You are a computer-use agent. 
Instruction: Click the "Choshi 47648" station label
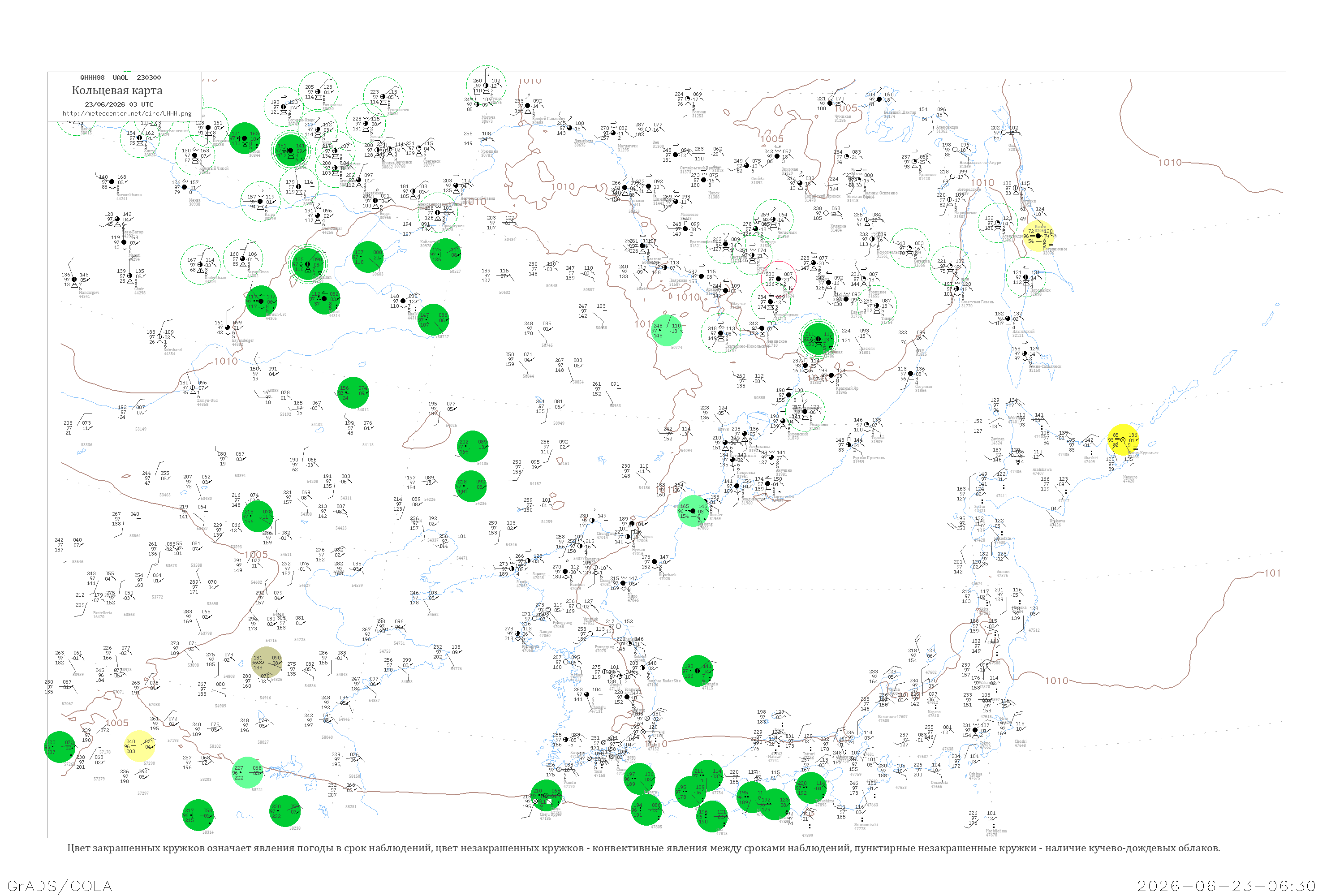(x=1021, y=743)
